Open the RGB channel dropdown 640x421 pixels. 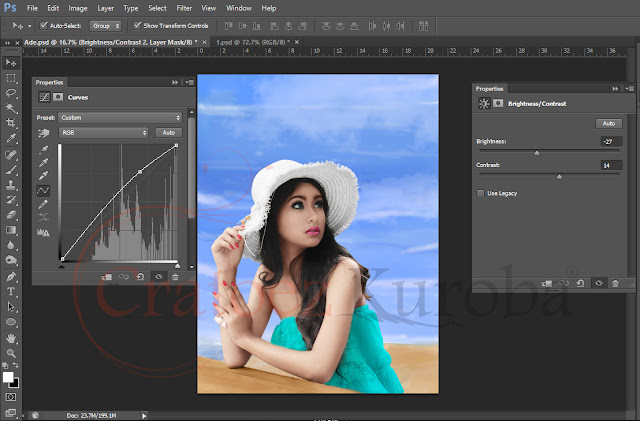pyautogui.click(x=103, y=132)
